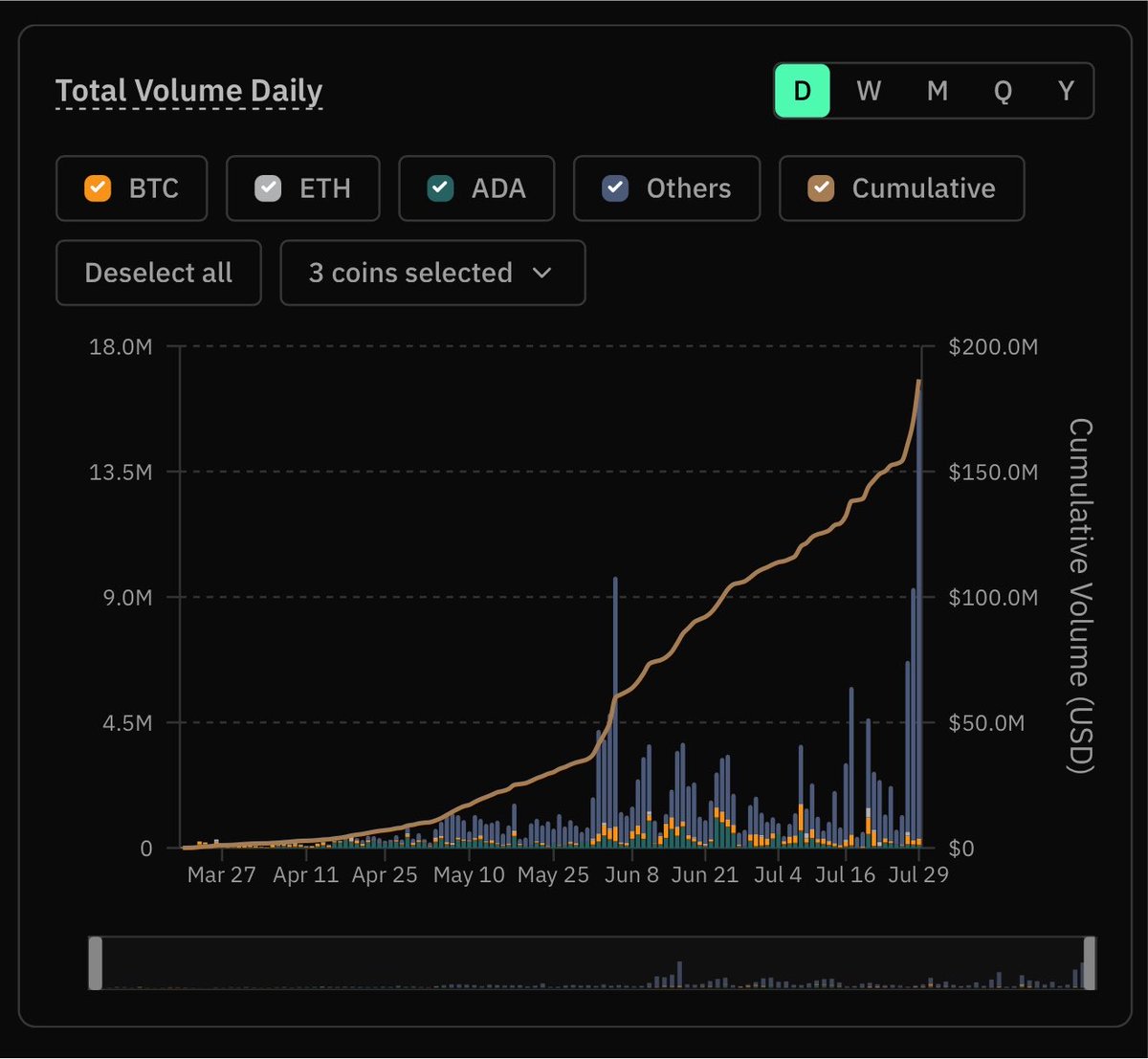Click the Jun 21 x-axis label
Viewport: 1148px width, 1059px height.
pos(704,874)
